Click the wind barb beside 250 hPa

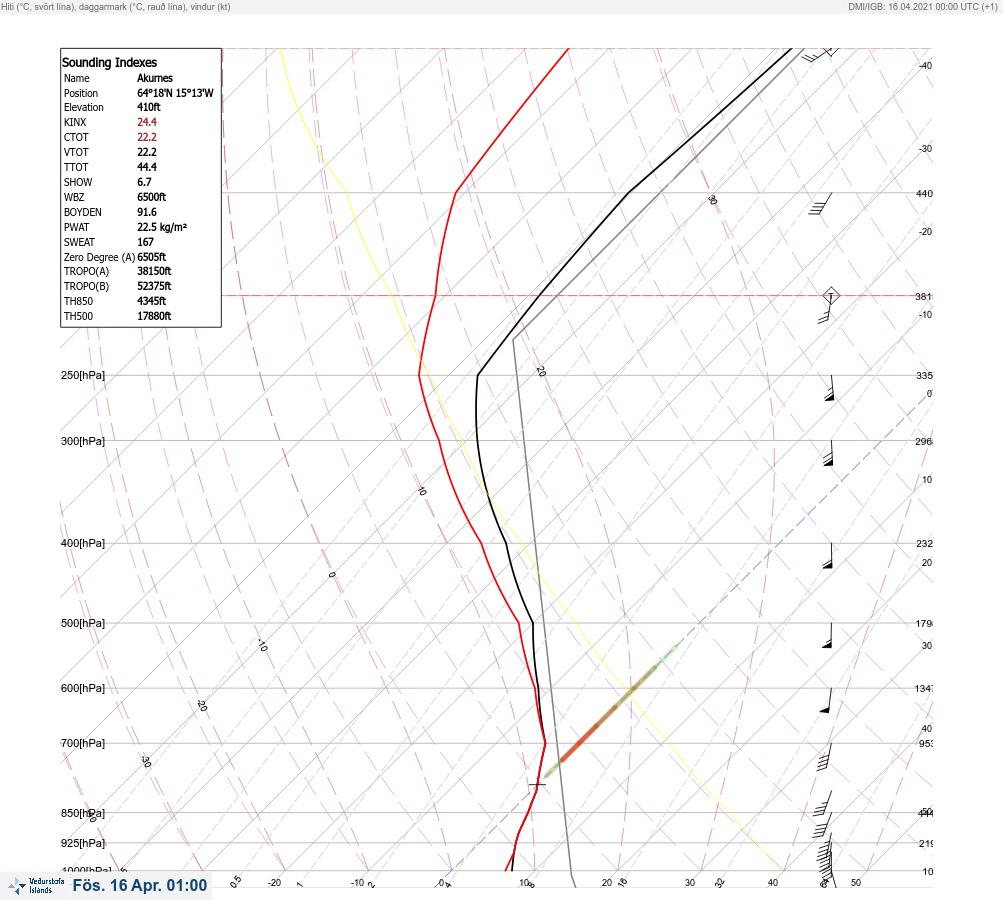coord(830,388)
